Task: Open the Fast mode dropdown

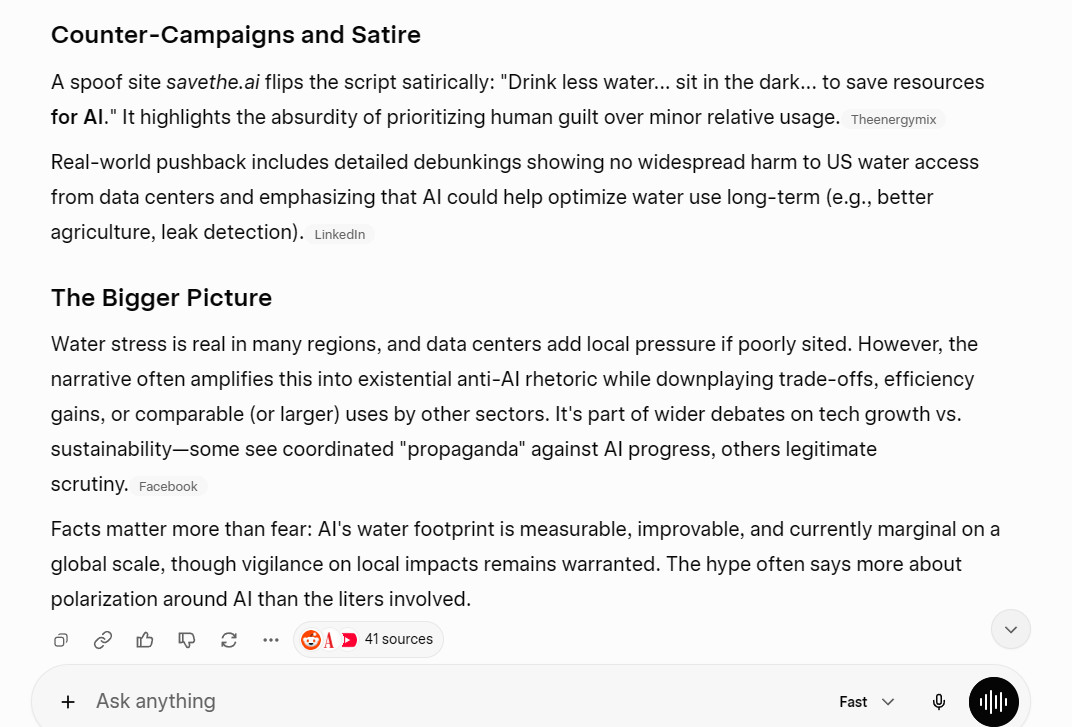Action: click(867, 702)
